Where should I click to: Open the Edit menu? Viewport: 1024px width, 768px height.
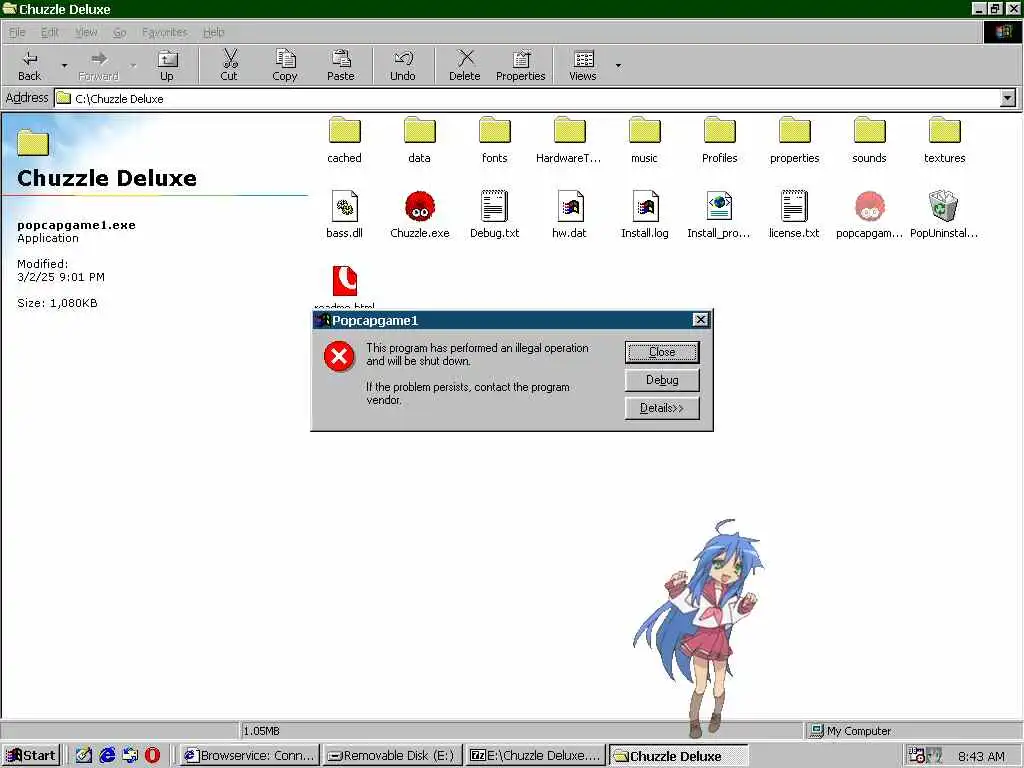tap(50, 32)
